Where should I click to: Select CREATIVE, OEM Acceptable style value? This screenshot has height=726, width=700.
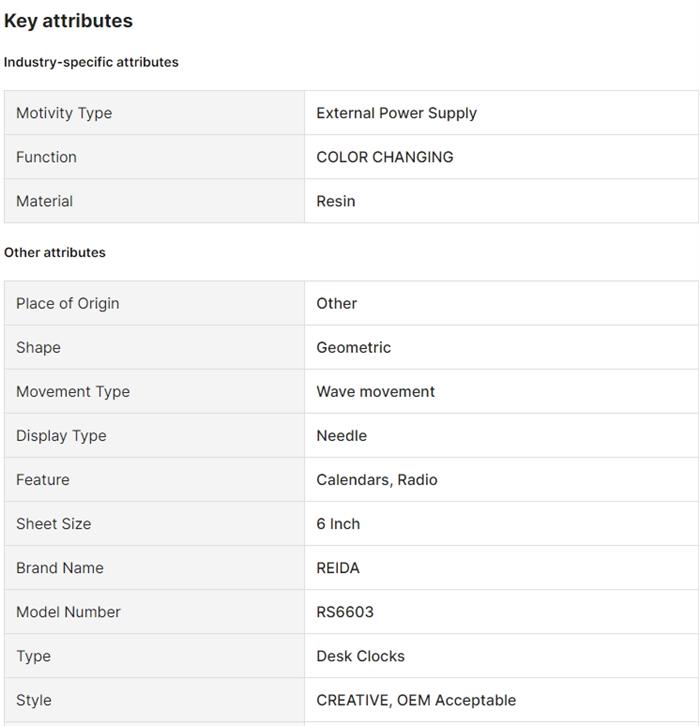point(416,700)
